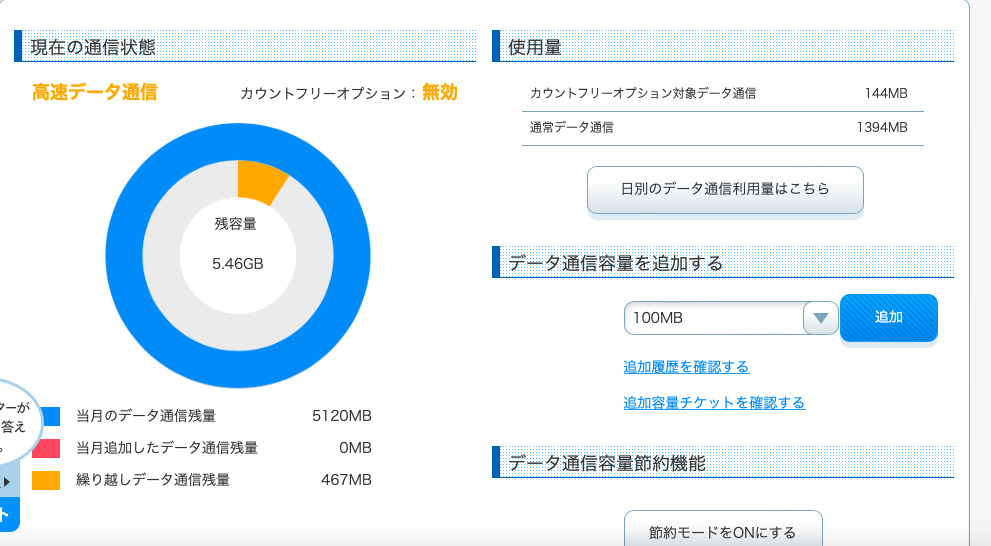This screenshot has width=991, height=546.
Task: Click the blue legend swatch for 当月のデータ通信残量
Action: [46, 416]
